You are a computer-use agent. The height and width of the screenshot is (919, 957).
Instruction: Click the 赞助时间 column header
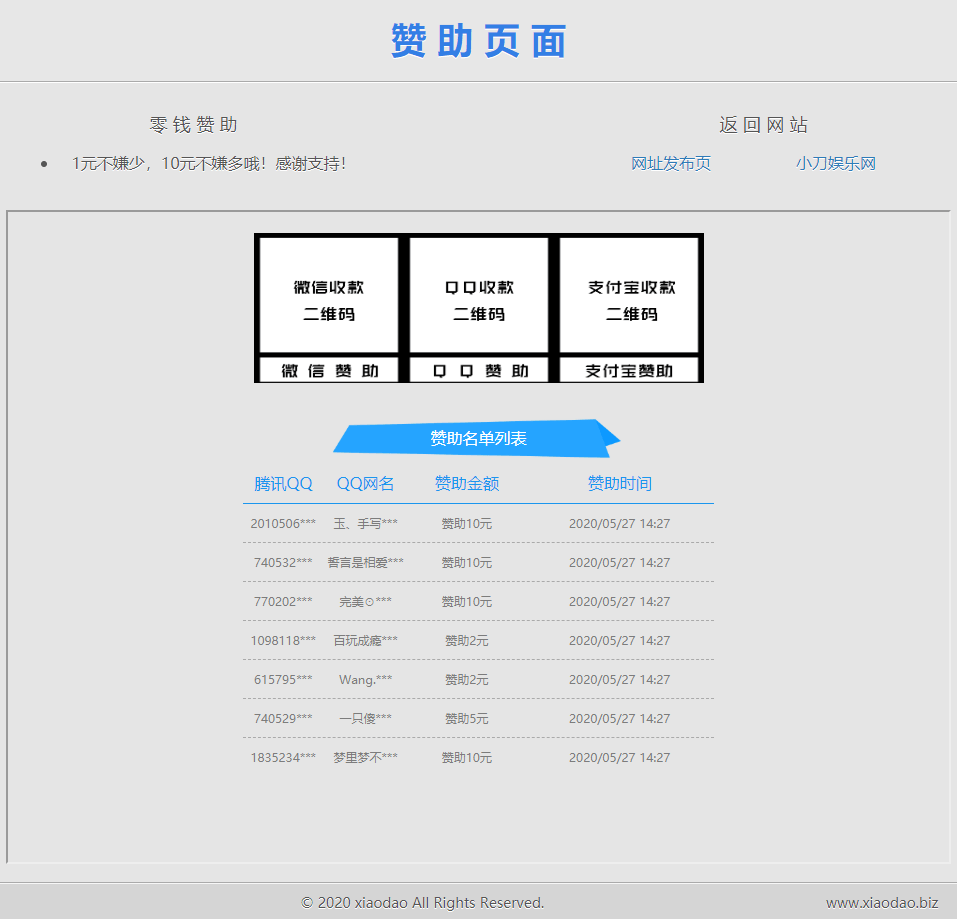pyautogui.click(x=619, y=484)
